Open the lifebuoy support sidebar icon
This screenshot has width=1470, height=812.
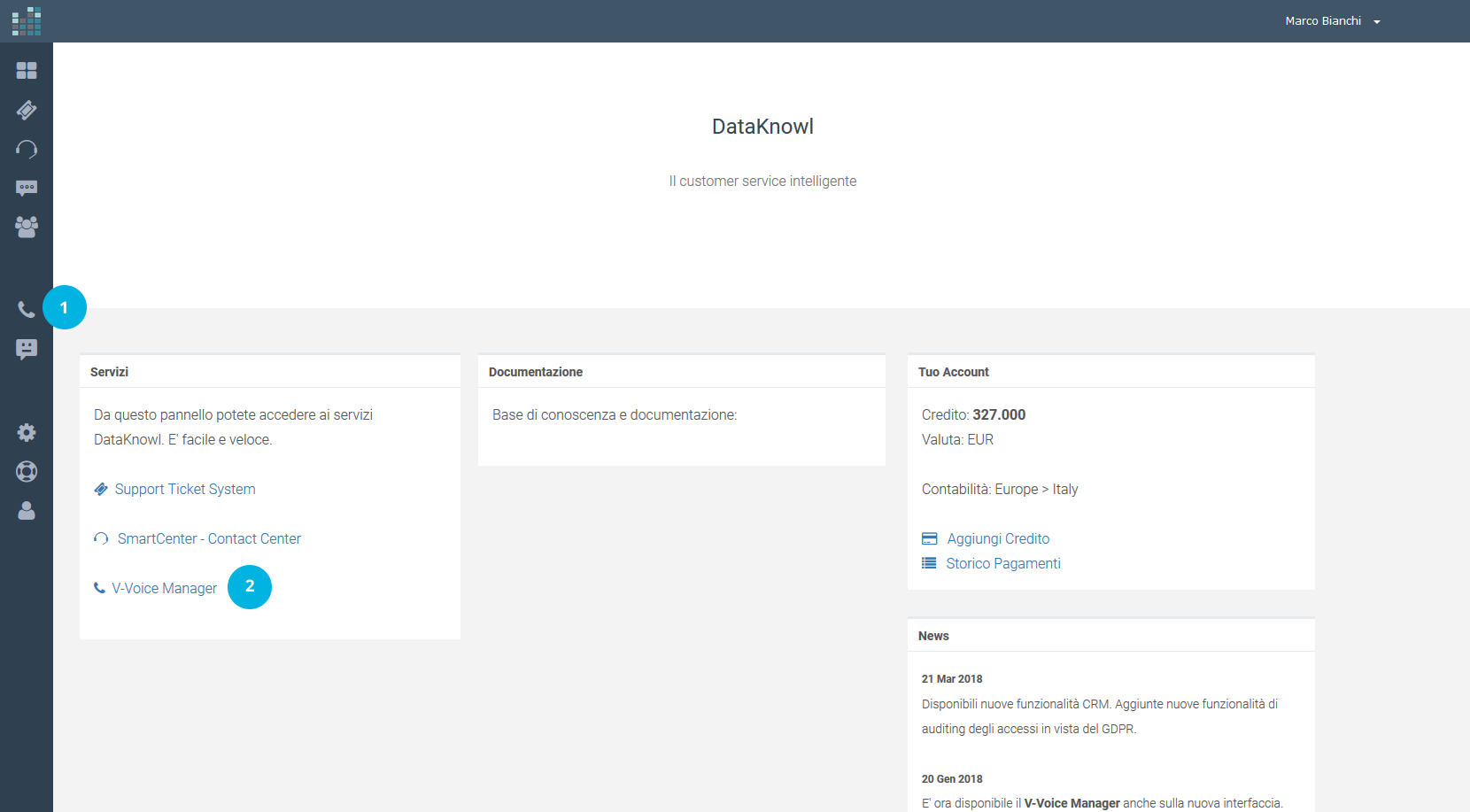[x=27, y=471]
